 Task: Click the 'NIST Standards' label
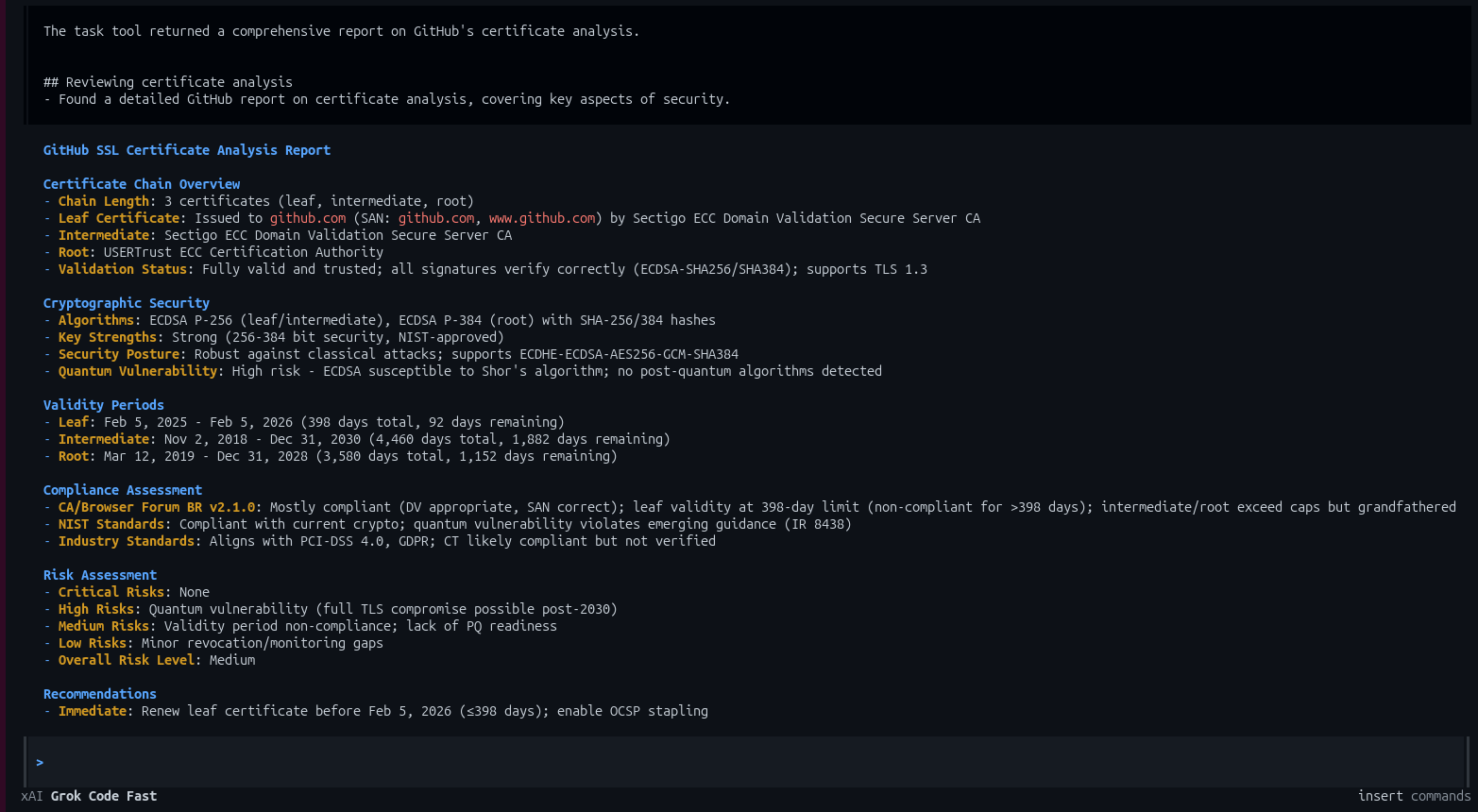[x=111, y=524]
